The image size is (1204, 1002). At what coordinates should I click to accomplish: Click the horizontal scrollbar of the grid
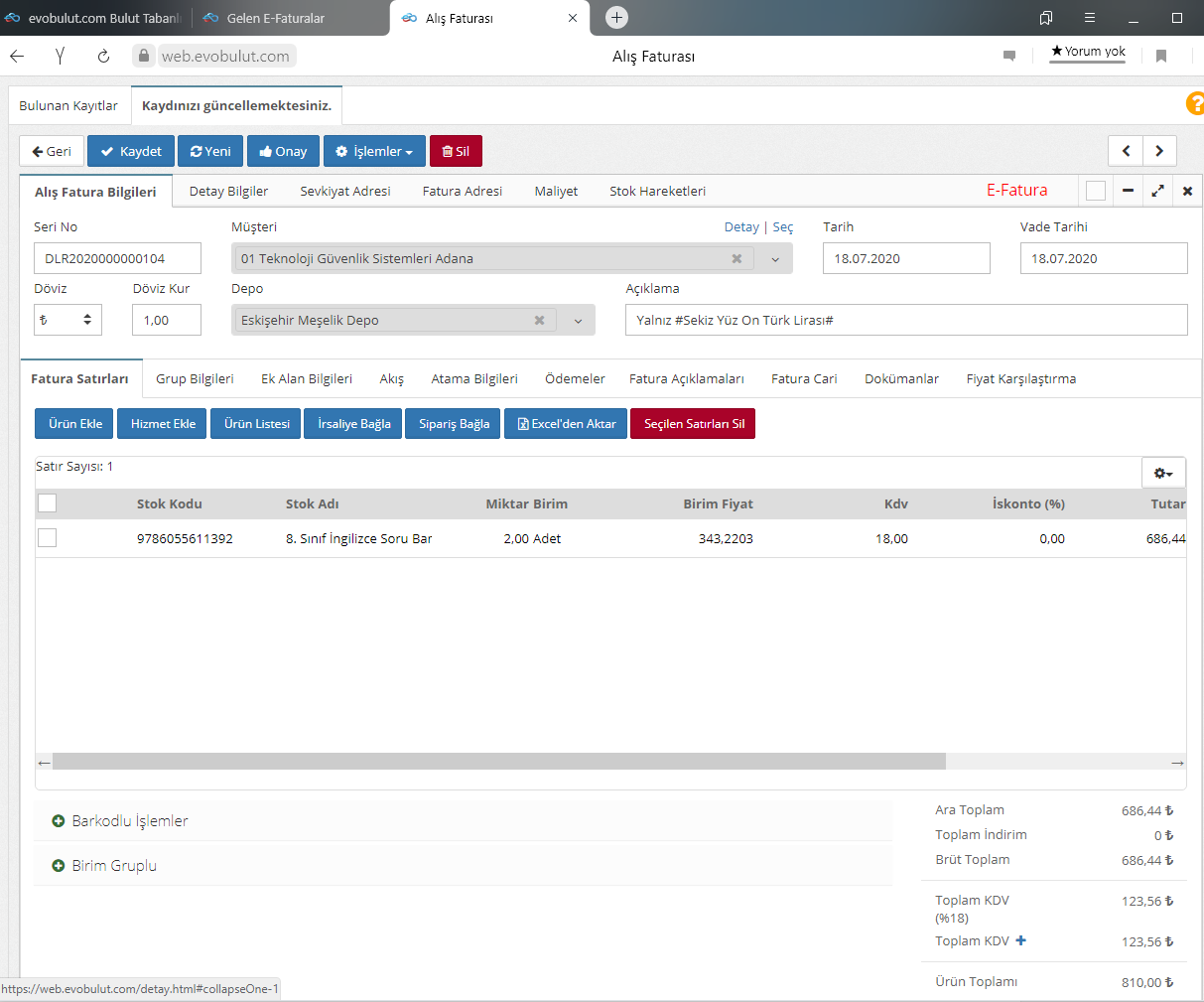click(x=498, y=762)
